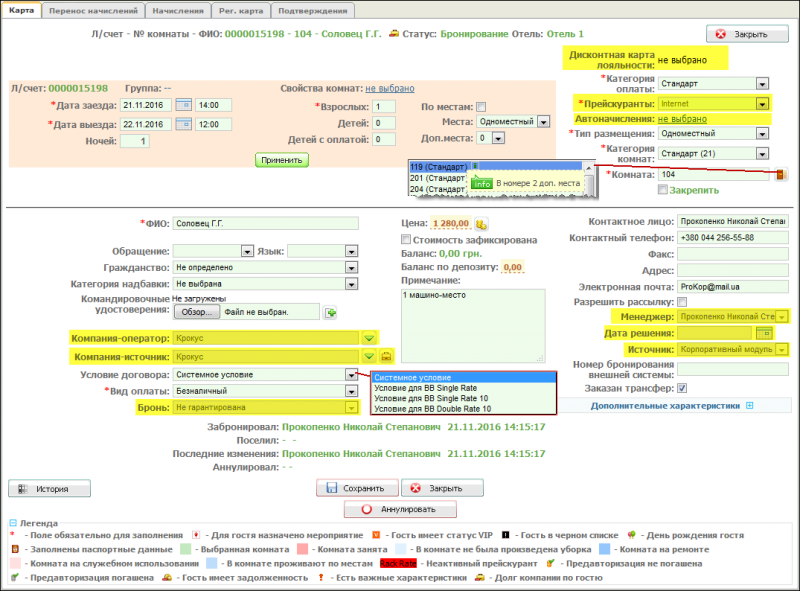Switch to the Перенос начислений tab
This screenshot has width=800, height=591.
coord(95,11)
